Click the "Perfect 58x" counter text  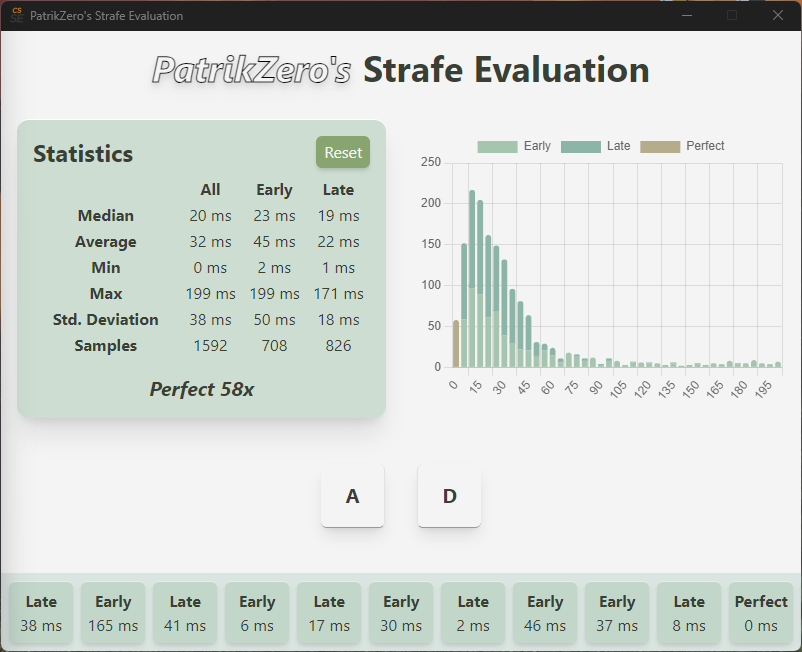coord(202,390)
